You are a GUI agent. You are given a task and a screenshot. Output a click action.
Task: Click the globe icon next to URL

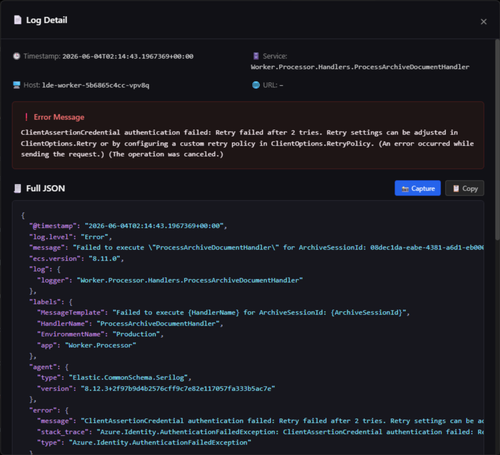tap(256, 85)
